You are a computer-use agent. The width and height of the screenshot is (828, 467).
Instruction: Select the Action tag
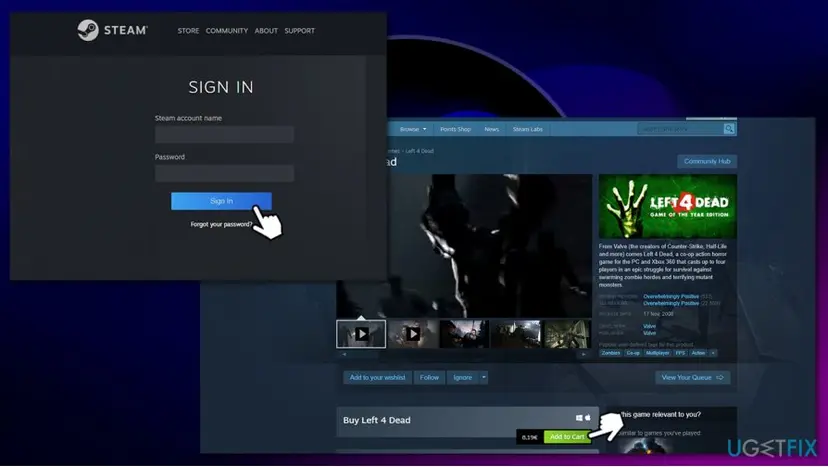tap(698, 353)
